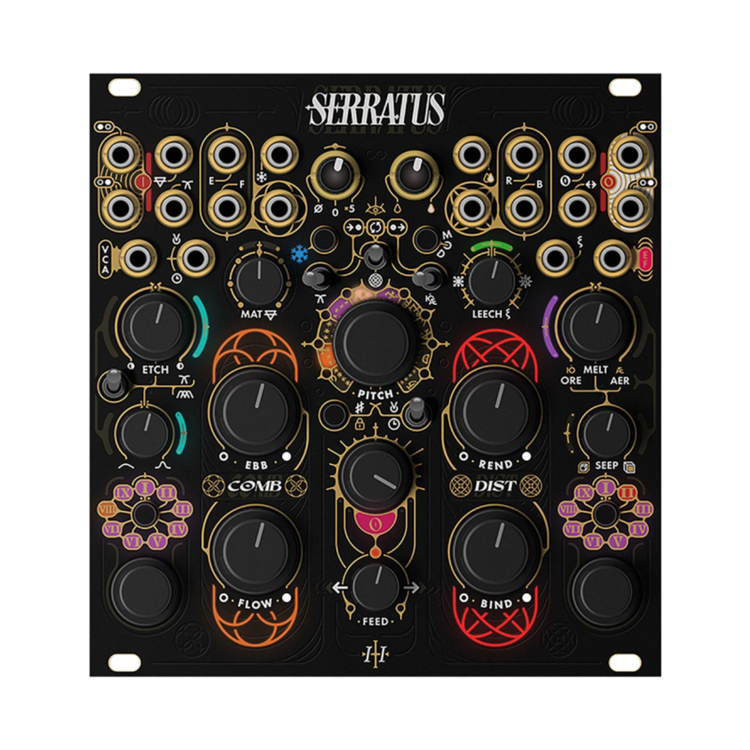Click the red I indicator between the jacks
Screen dimensions: 750x750
[x=142, y=182]
